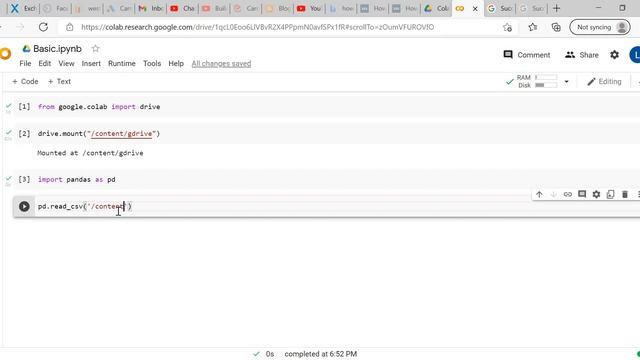The width and height of the screenshot is (640, 360).
Task: Refresh the browser page
Action: point(43,27)
